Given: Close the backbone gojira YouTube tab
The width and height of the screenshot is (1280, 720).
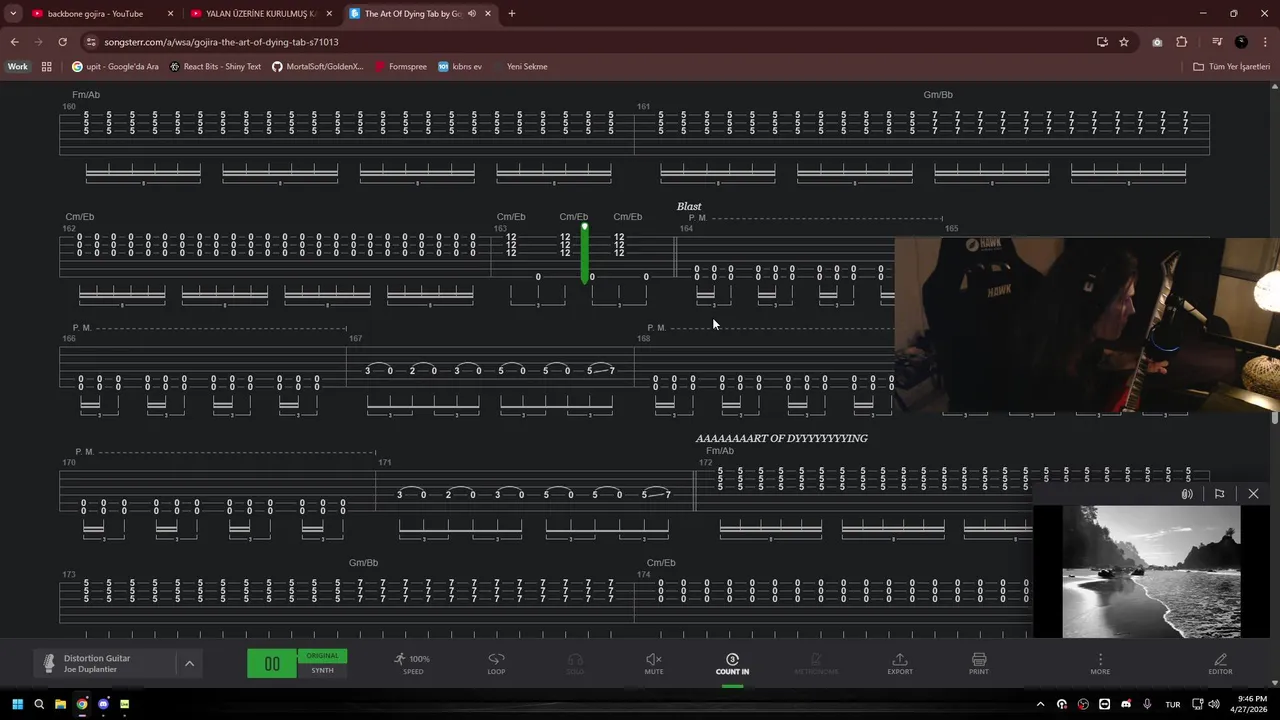Looking at the screenshot, I should [x=170, y=14].
